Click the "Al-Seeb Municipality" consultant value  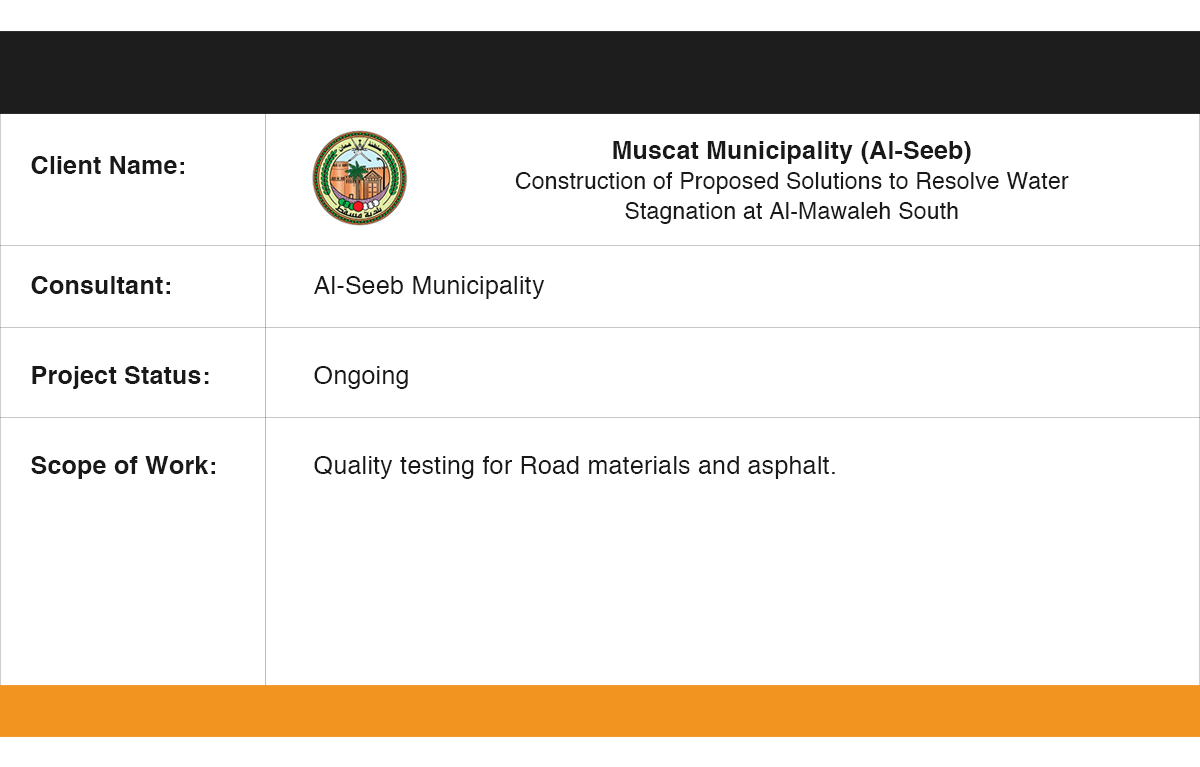click(x=428, y=286)
